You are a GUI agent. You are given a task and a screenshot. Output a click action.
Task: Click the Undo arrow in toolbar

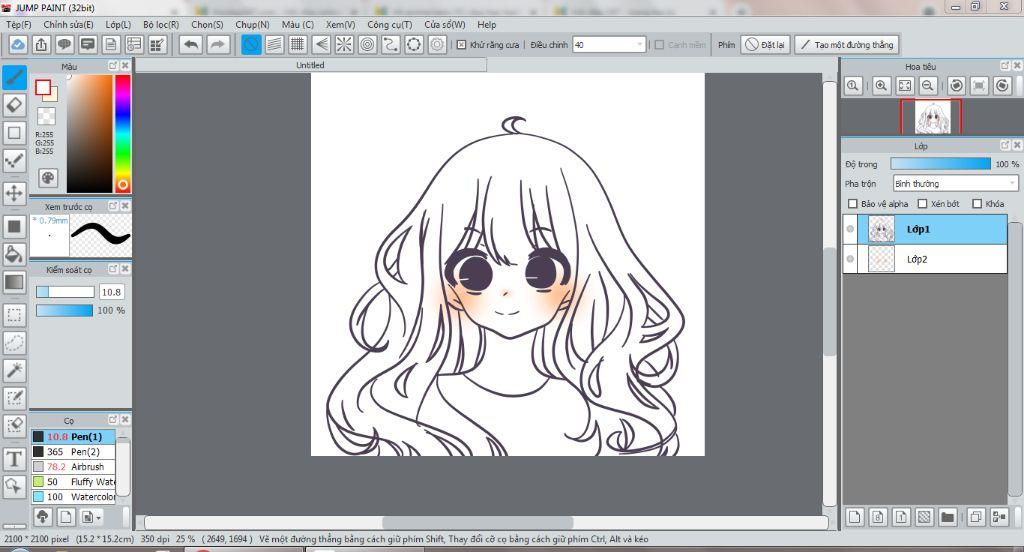point(191,44)
